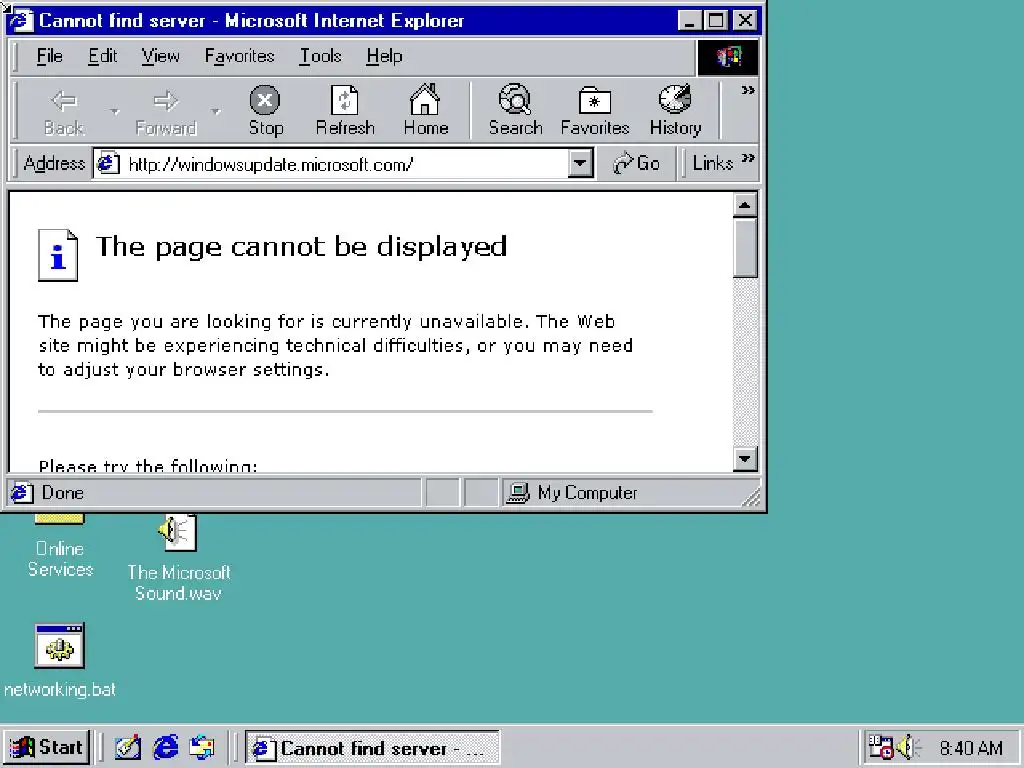Select The Microsoft Sound.wav desktop file
The image size is (1024, 768).
[178, 558]
